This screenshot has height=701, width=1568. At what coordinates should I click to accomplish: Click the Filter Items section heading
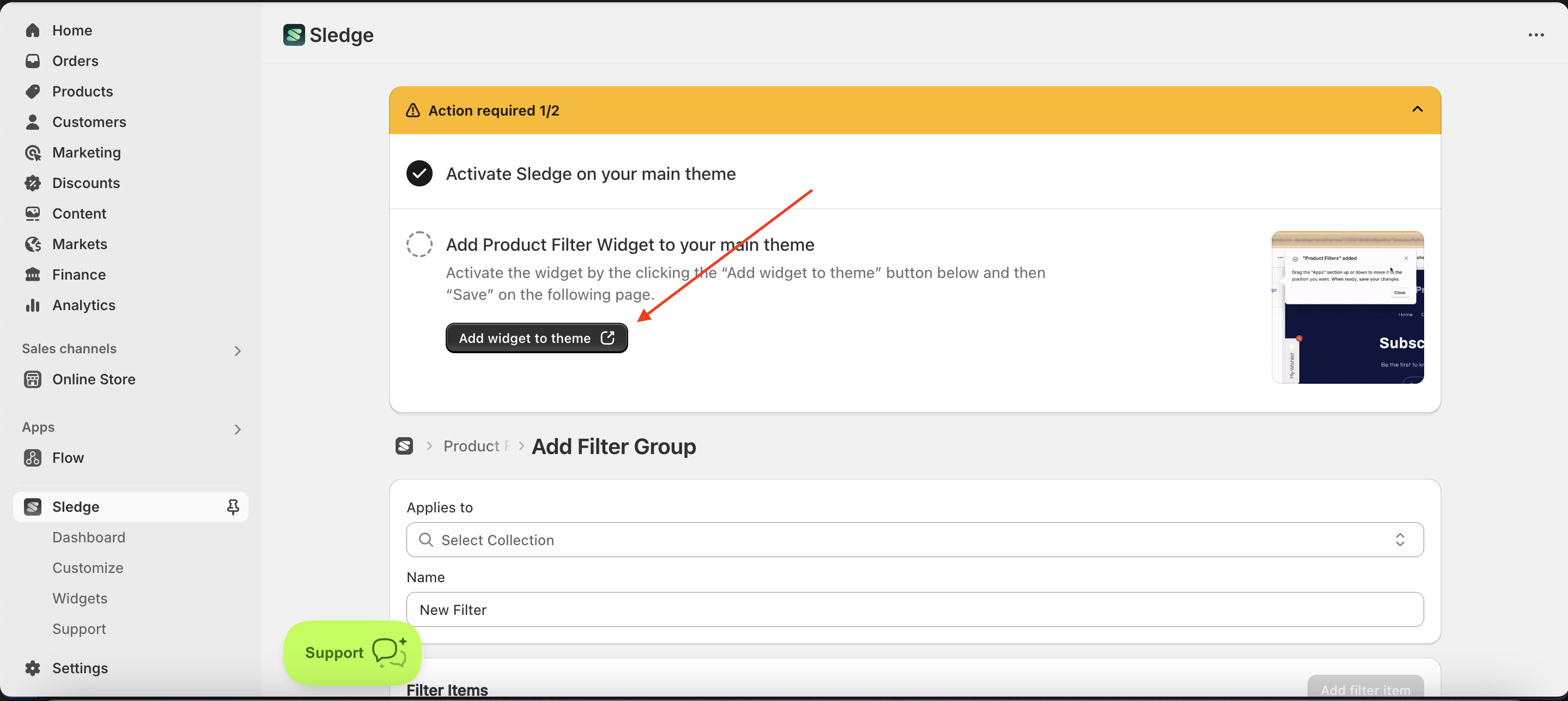[447, 690]
